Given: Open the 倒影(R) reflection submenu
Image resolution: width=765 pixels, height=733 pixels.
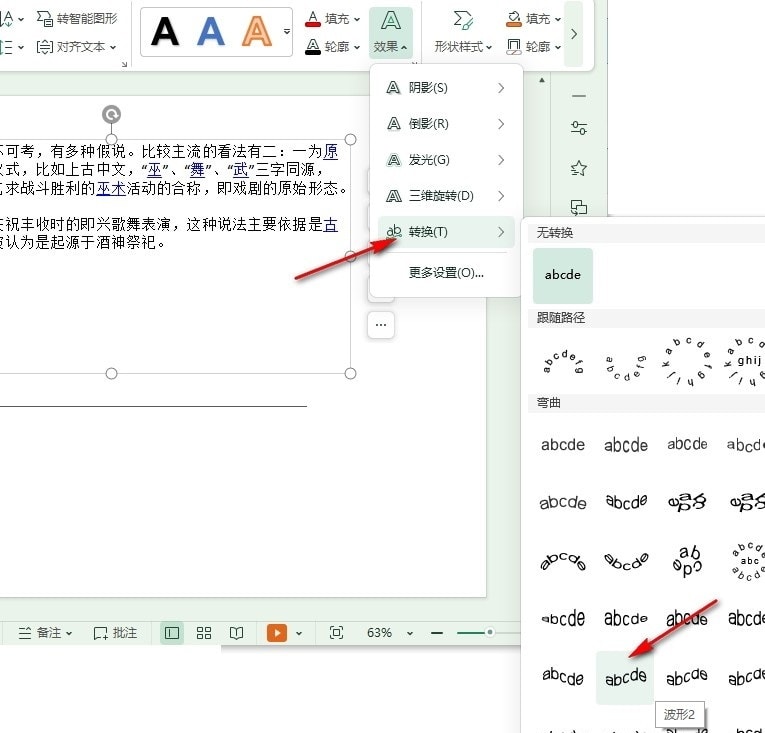Looking at the screenshot, I should 446,124.
